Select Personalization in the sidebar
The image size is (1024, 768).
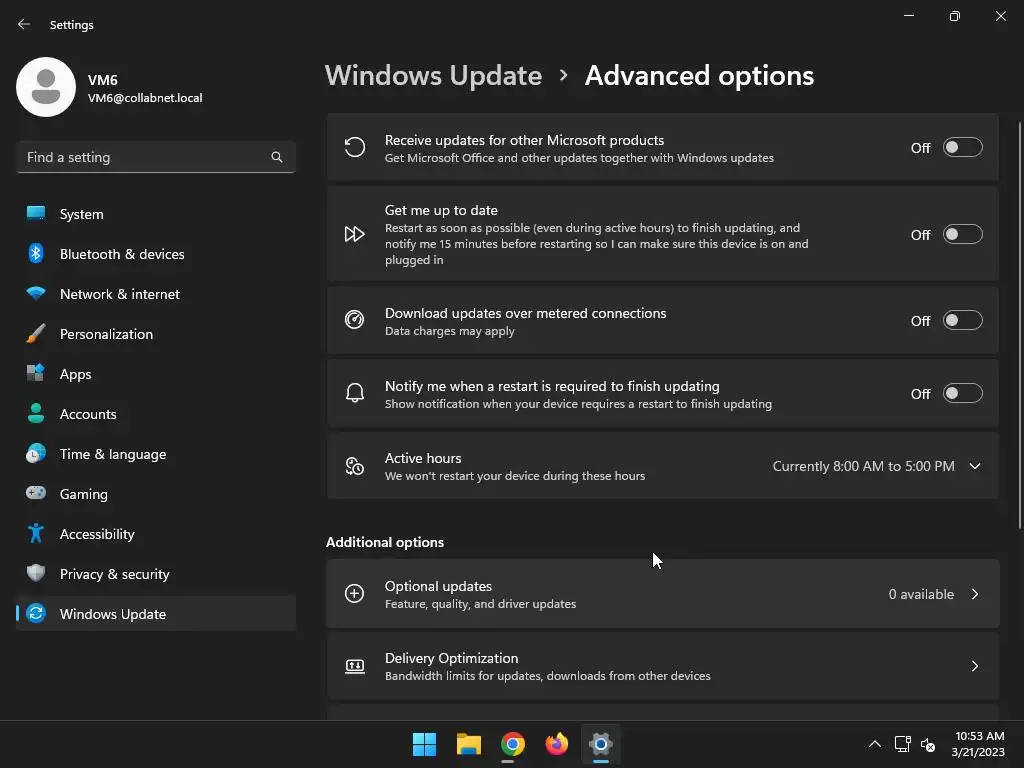[155, 334]
